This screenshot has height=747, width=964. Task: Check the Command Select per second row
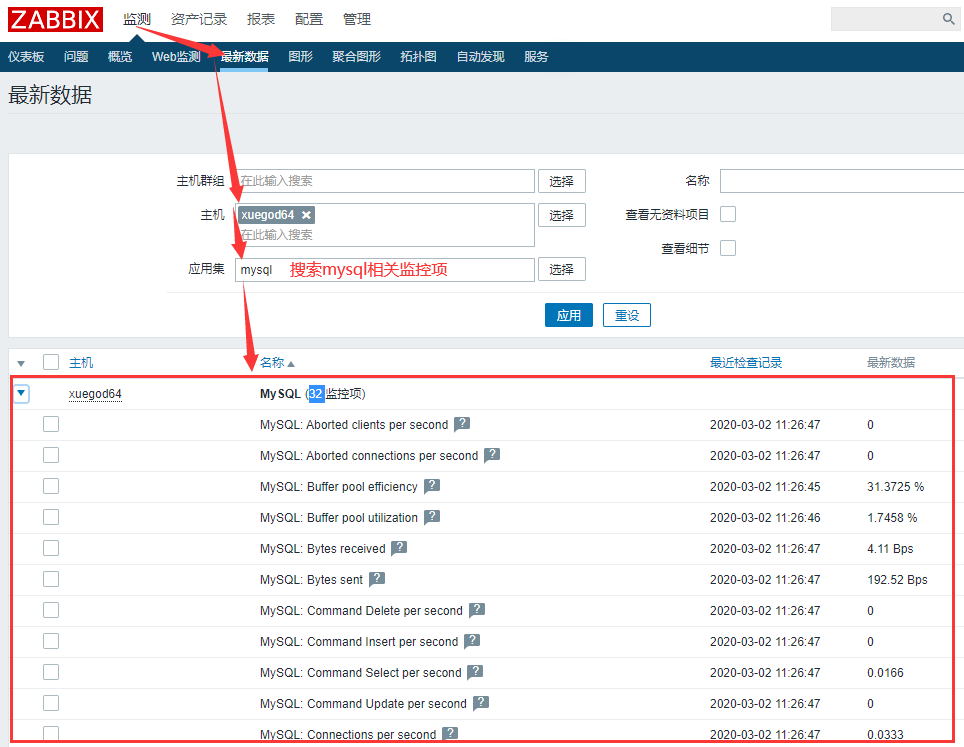click(x=51, y=672)
